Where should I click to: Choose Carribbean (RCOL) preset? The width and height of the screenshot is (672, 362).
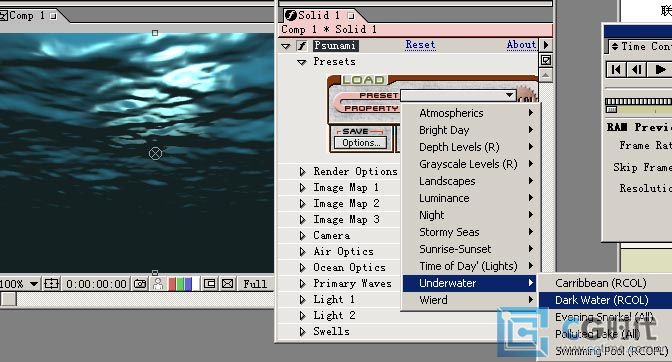pyautogui.click(x=605, y=283)
